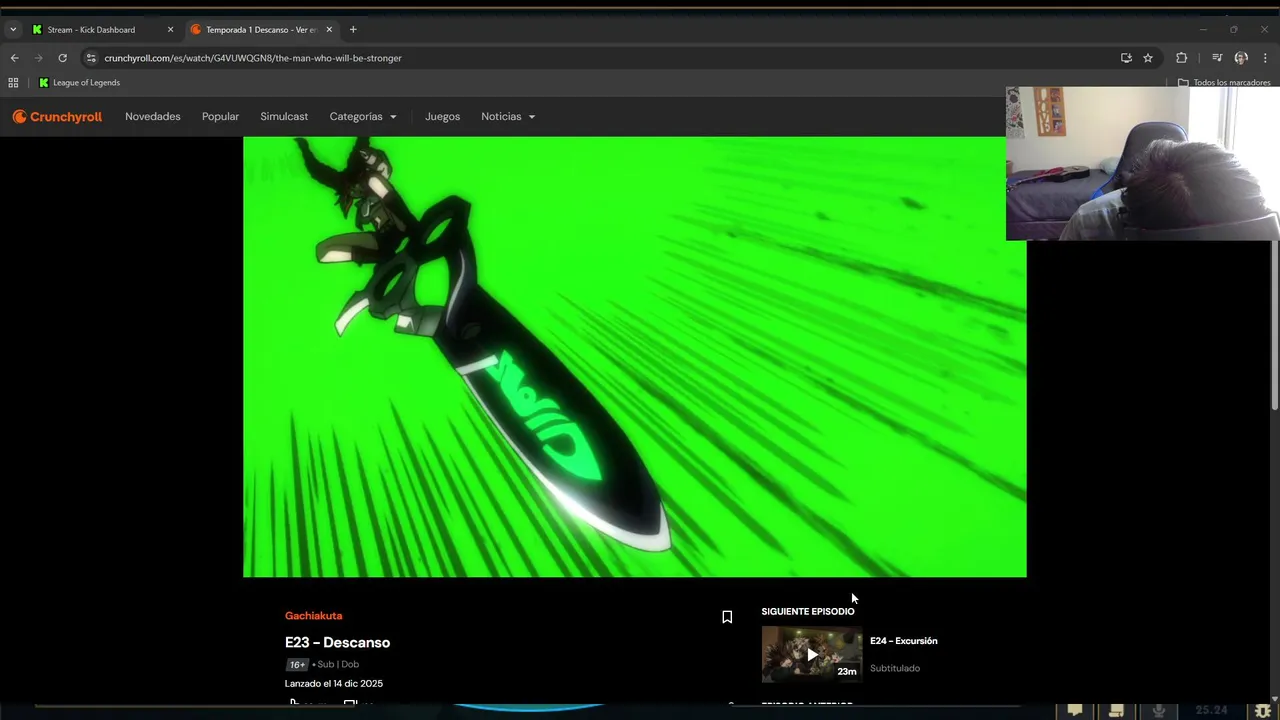Screen dimensions: 1280x720
Task: Click the chat icon in bottom overlay bar
Action: (1075, 710)
